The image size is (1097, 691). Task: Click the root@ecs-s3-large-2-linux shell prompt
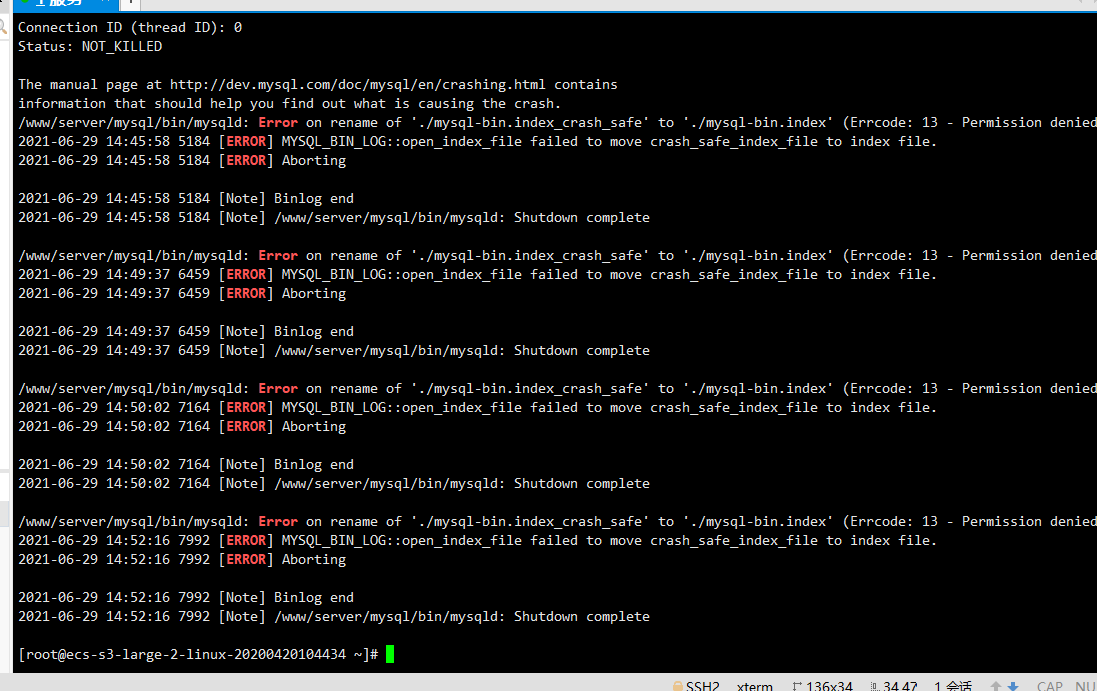[198, 654]
